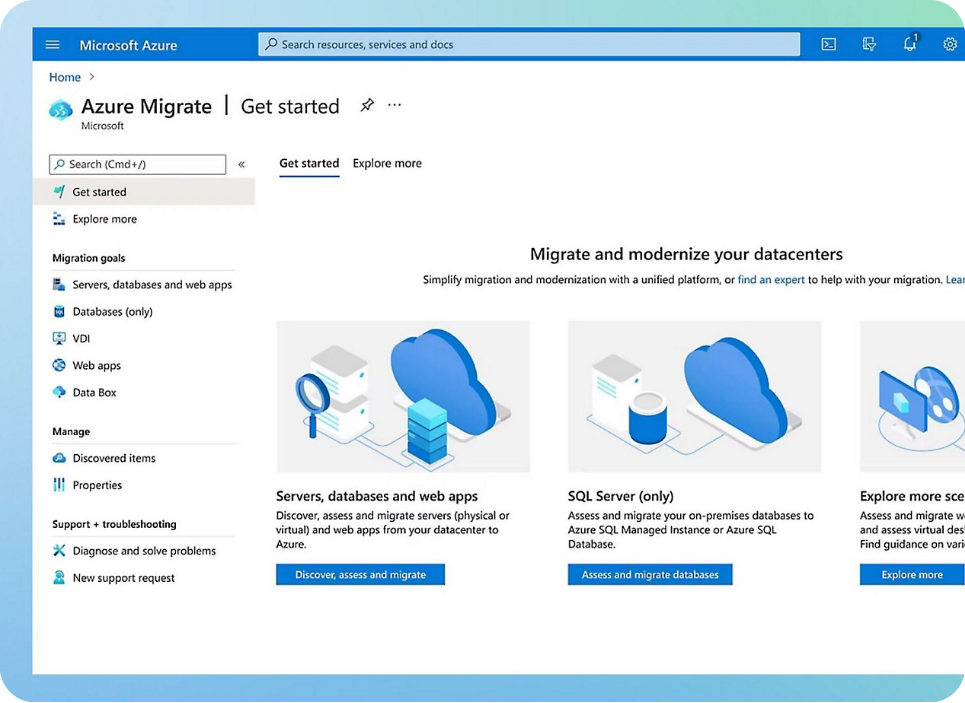Click the Servers, databases and web apps illustration
Viewport: 965px width, 703px height.
click(x=403, y=396)
